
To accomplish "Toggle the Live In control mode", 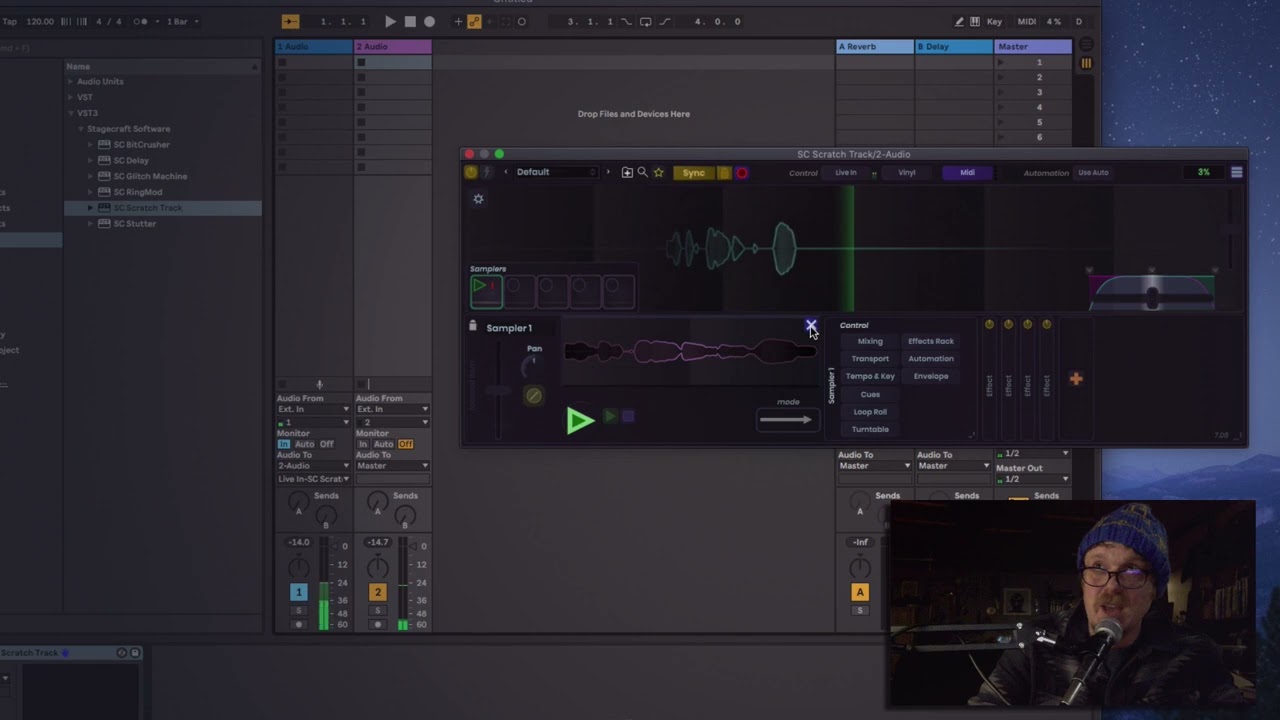I will coord(846,173).
